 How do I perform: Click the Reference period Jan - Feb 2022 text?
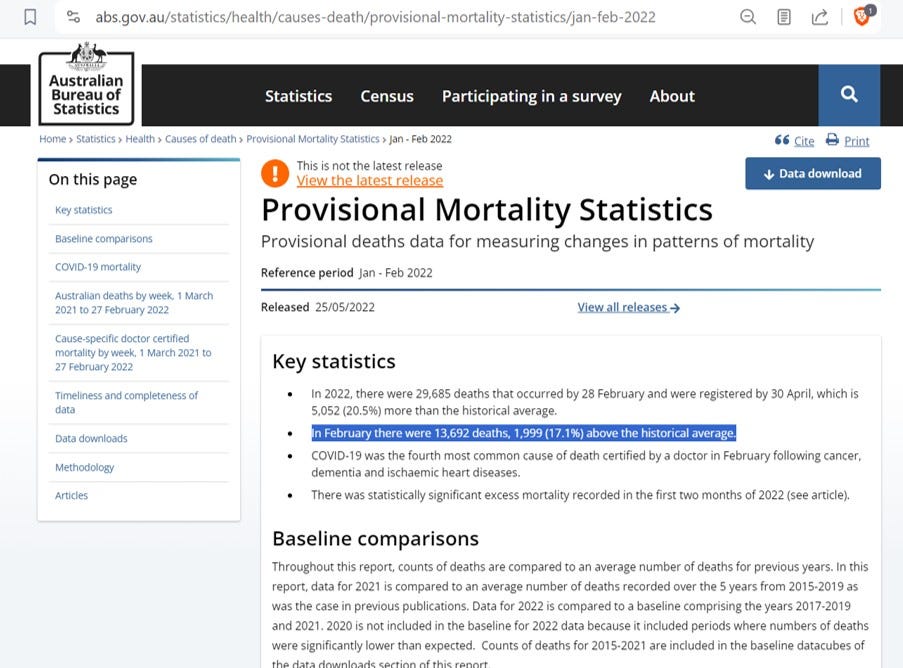347,273
